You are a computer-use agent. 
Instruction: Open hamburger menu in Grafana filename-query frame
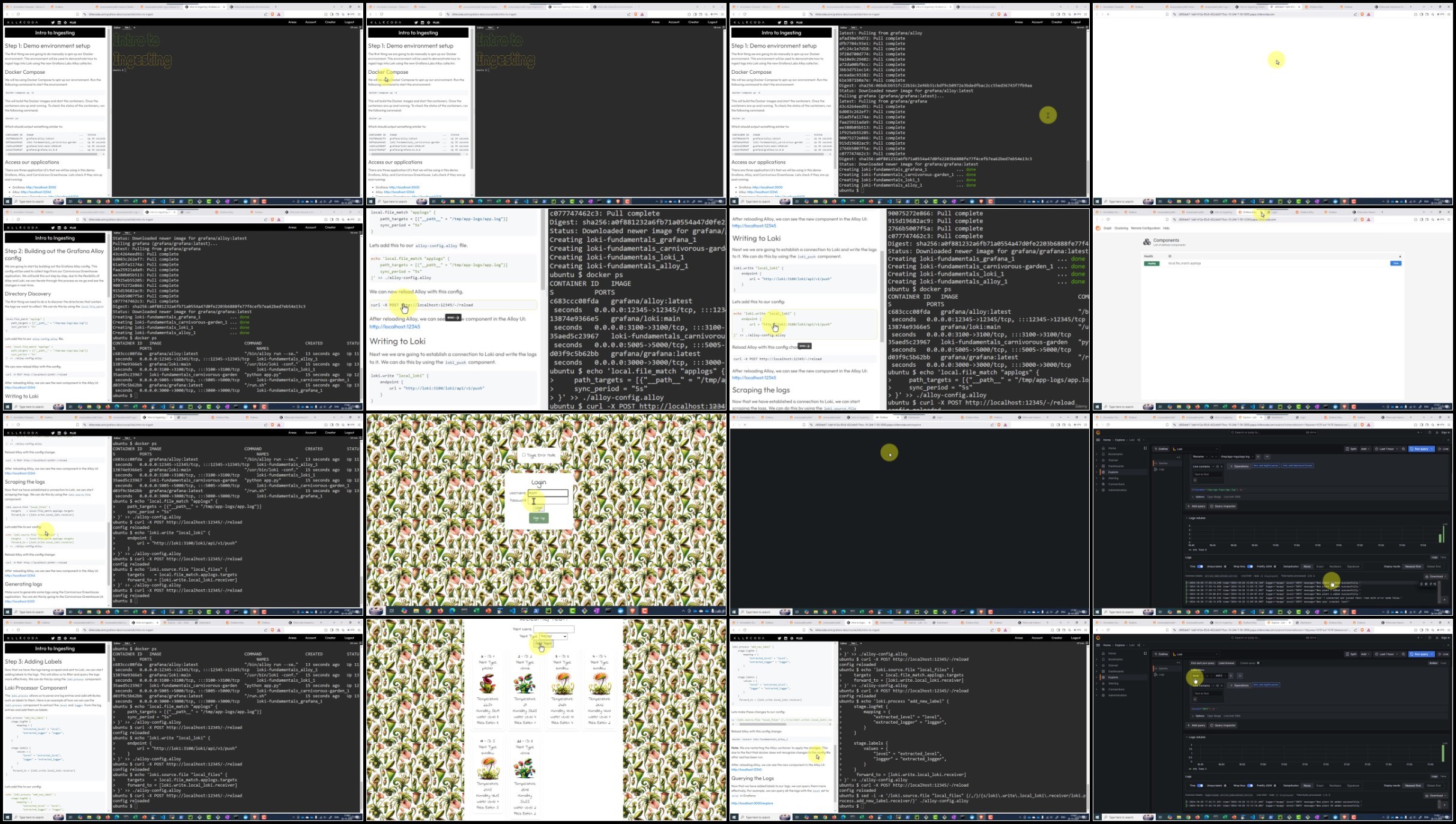click(x=1098, y=440)
